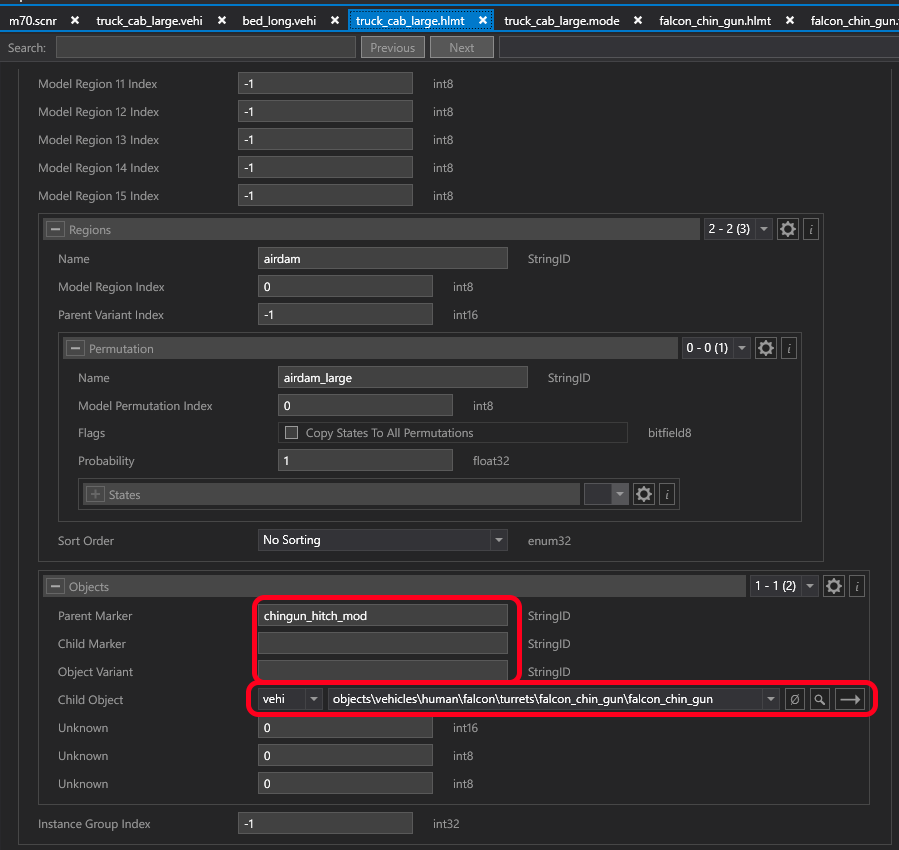The image size is (899, 850).
Task: Collapse the Regions block
Action: (x=56, y=230)
